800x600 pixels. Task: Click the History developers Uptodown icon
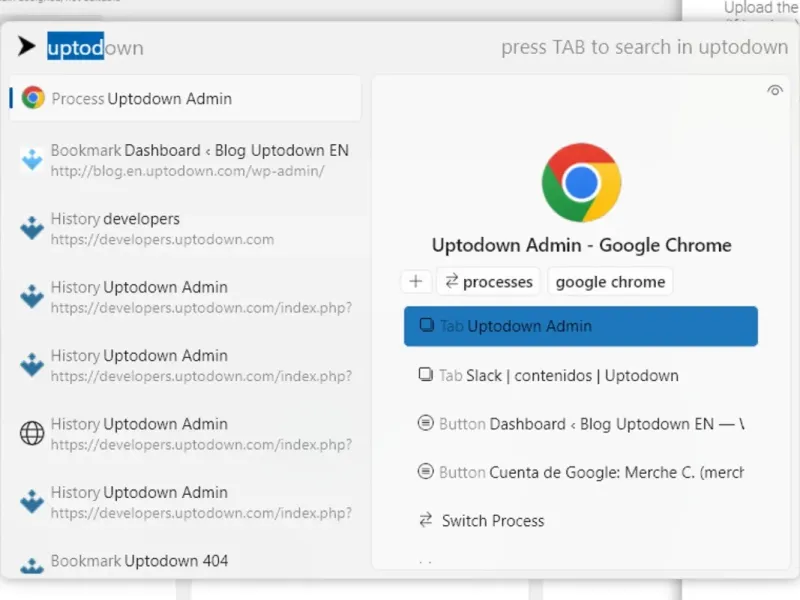[x=32, y=229]
